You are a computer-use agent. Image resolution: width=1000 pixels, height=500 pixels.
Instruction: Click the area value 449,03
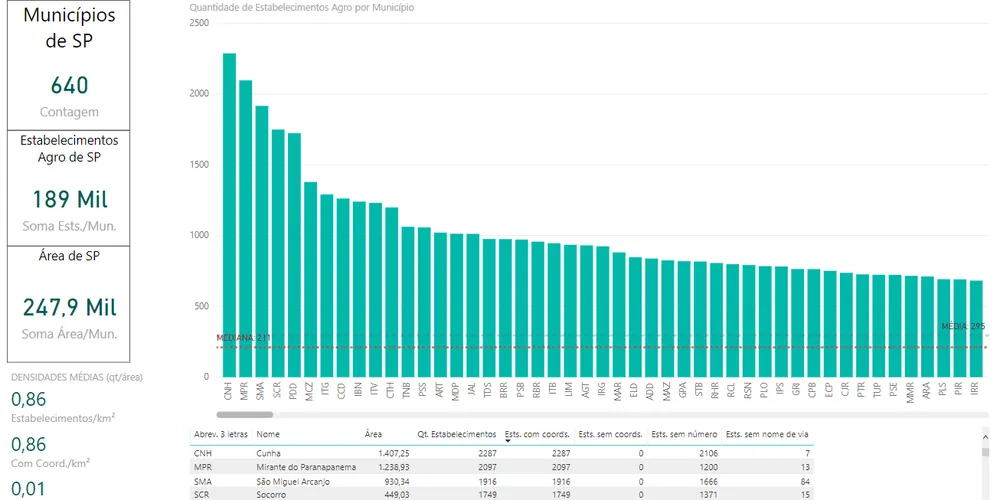399,495
